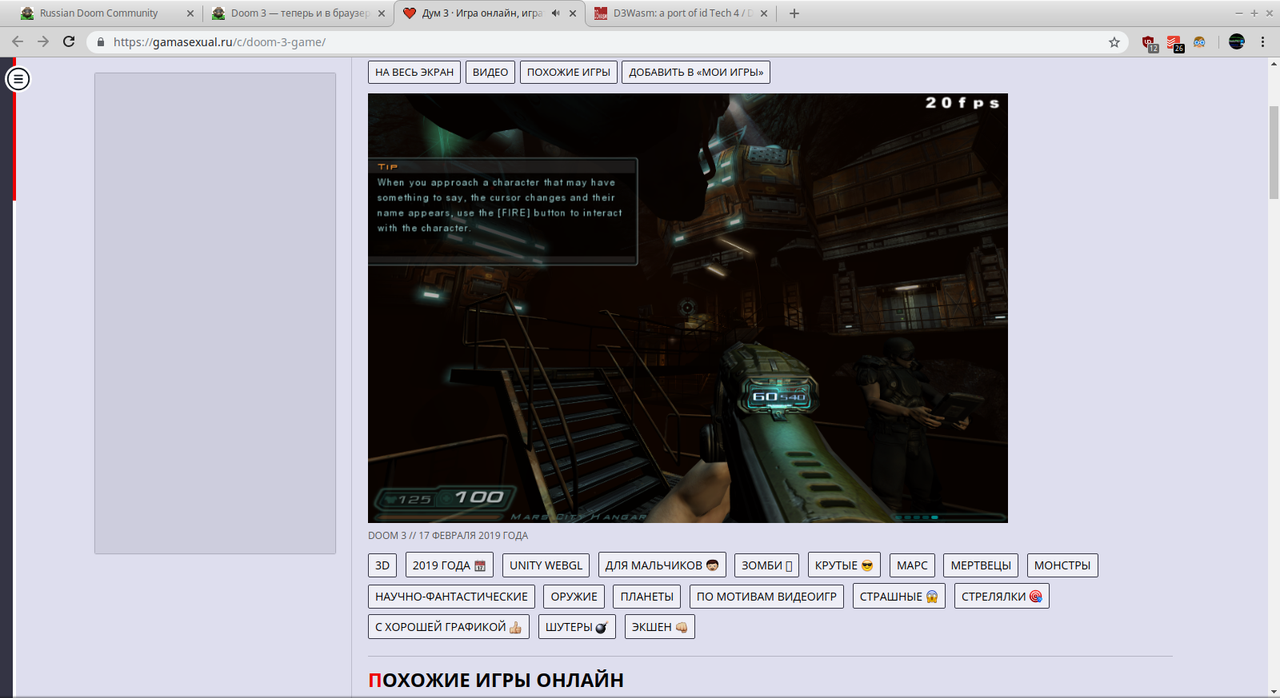Screen dimensions: 1280x698
Task: Open the ДЛЯ МАЛЬЧИКОВ tag
Action: tap(662, 565)
